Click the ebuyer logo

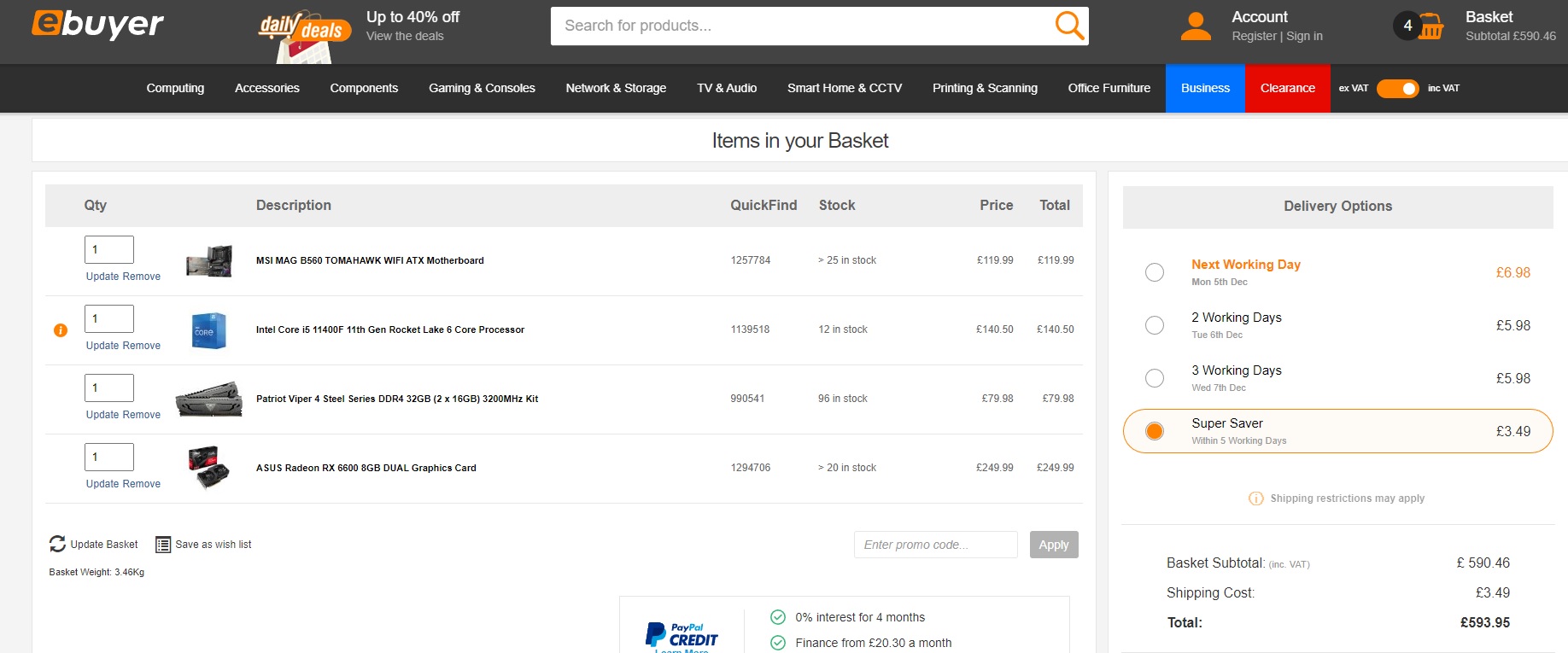click(x=97, y=24)
